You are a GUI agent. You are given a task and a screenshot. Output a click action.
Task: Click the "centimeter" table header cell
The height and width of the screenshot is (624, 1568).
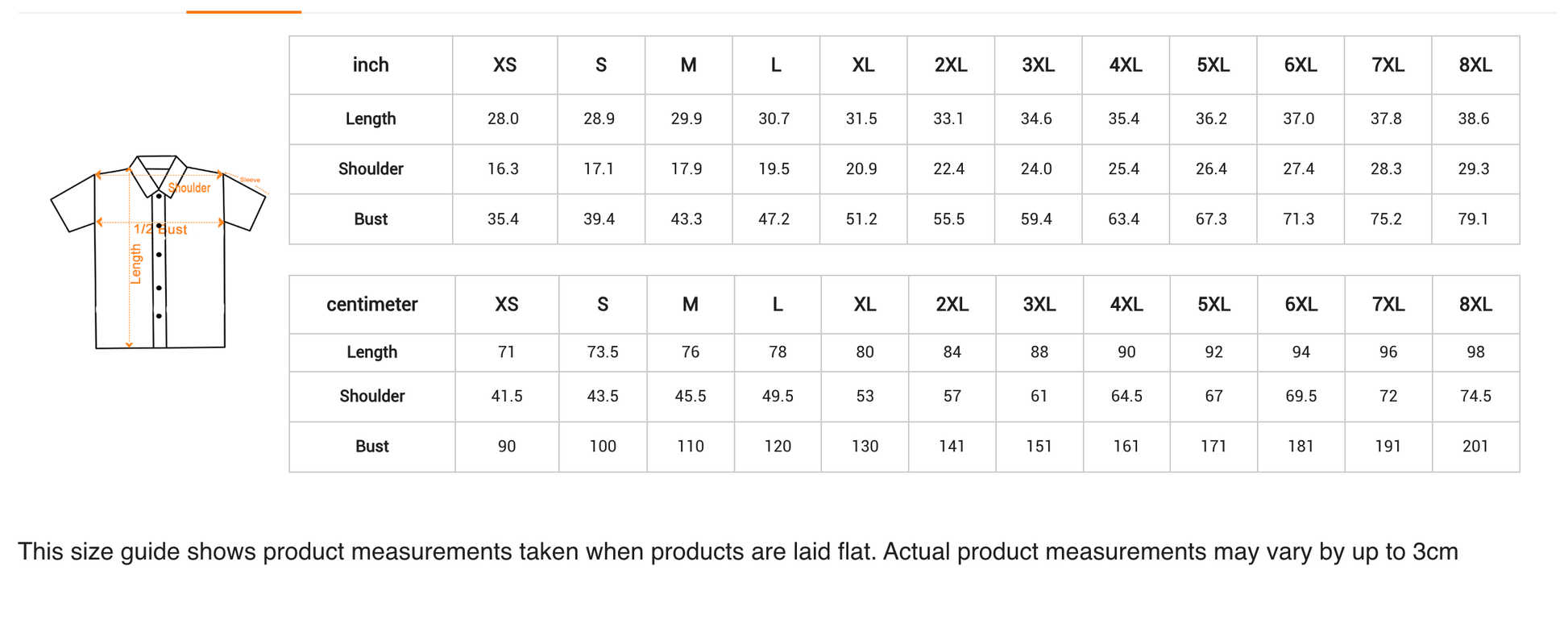371,305
